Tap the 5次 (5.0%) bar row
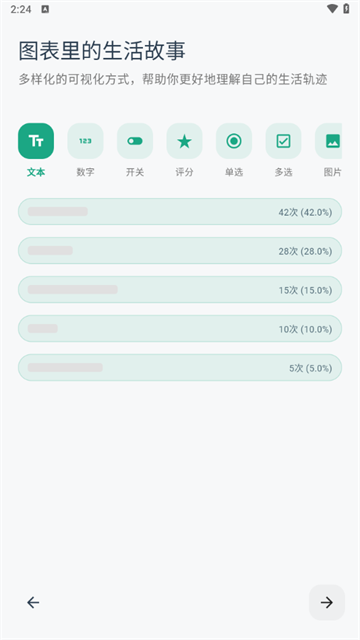This screenshot has width=360, height=640. point(180,367)
